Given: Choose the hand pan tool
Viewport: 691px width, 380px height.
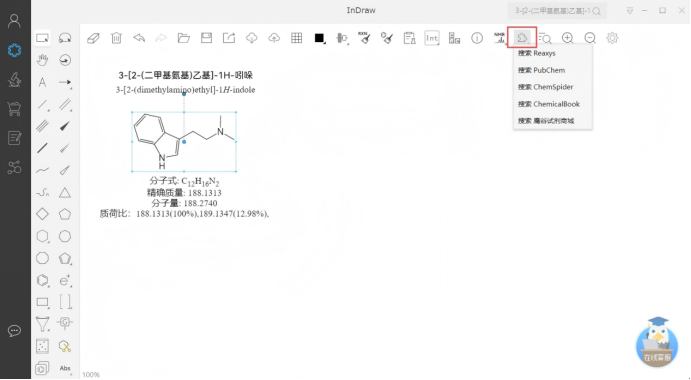Looking at the screenshot, I should (42, 60).
